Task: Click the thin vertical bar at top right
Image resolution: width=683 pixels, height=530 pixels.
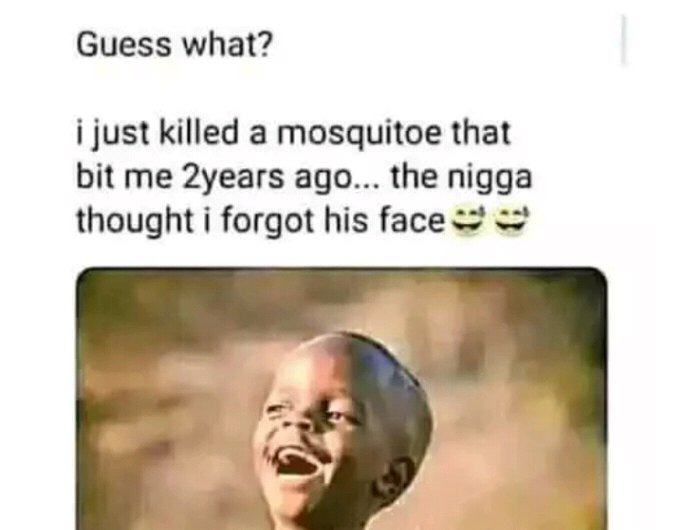Action: point(623,40)
